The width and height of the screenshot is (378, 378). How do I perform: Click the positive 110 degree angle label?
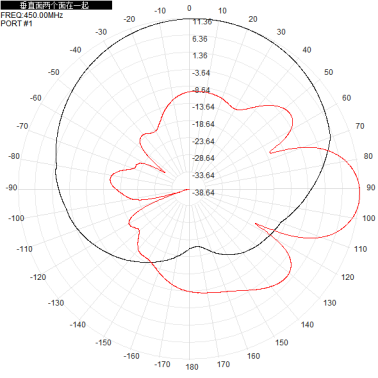pos(360,249)
